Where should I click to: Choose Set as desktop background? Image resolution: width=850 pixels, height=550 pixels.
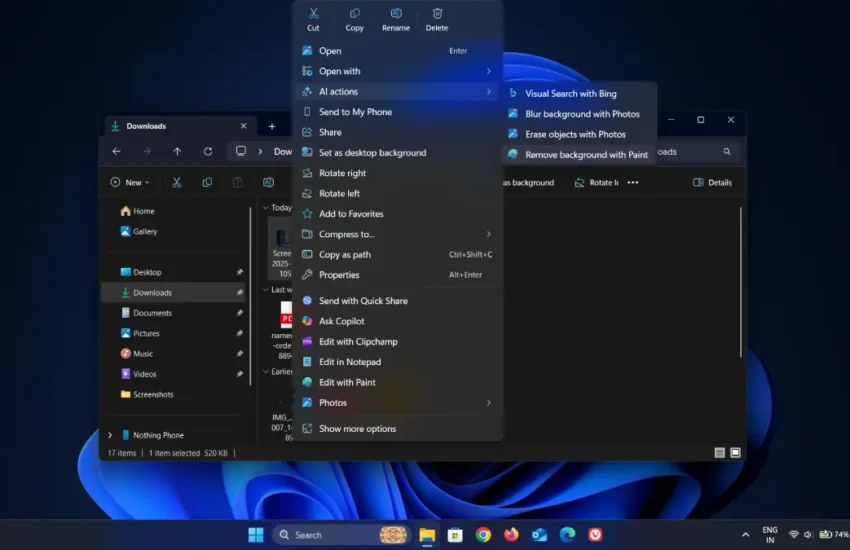coord(397,153)
